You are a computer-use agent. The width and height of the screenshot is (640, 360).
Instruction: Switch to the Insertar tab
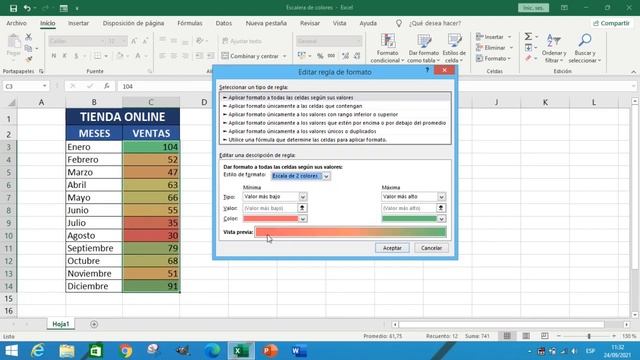[x=78, y=23]
